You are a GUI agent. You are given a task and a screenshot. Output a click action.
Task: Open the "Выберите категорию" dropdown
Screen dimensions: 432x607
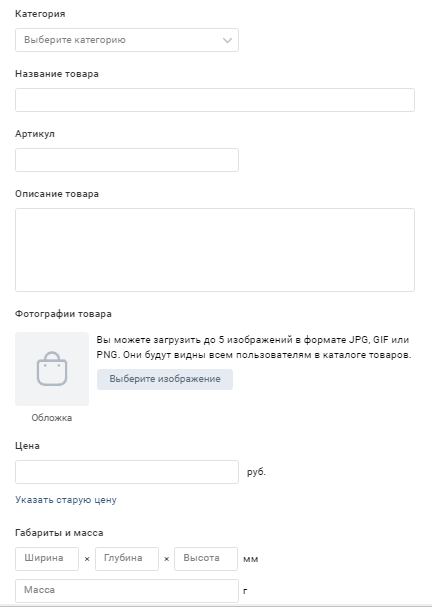127,40
